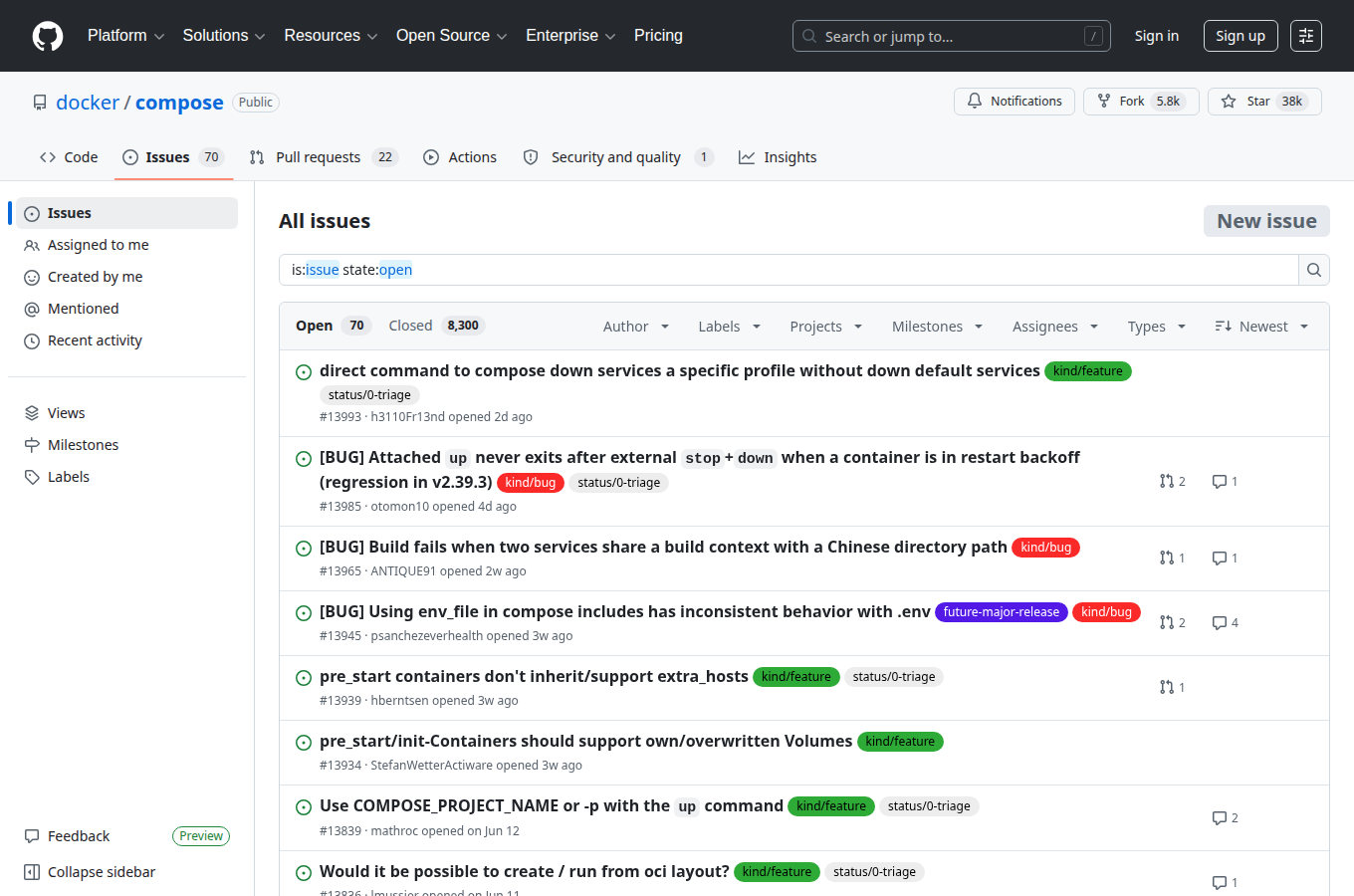Screen dimensions: 1354x896
Task: Click the Sign up button
Action: click(1241, 36)
